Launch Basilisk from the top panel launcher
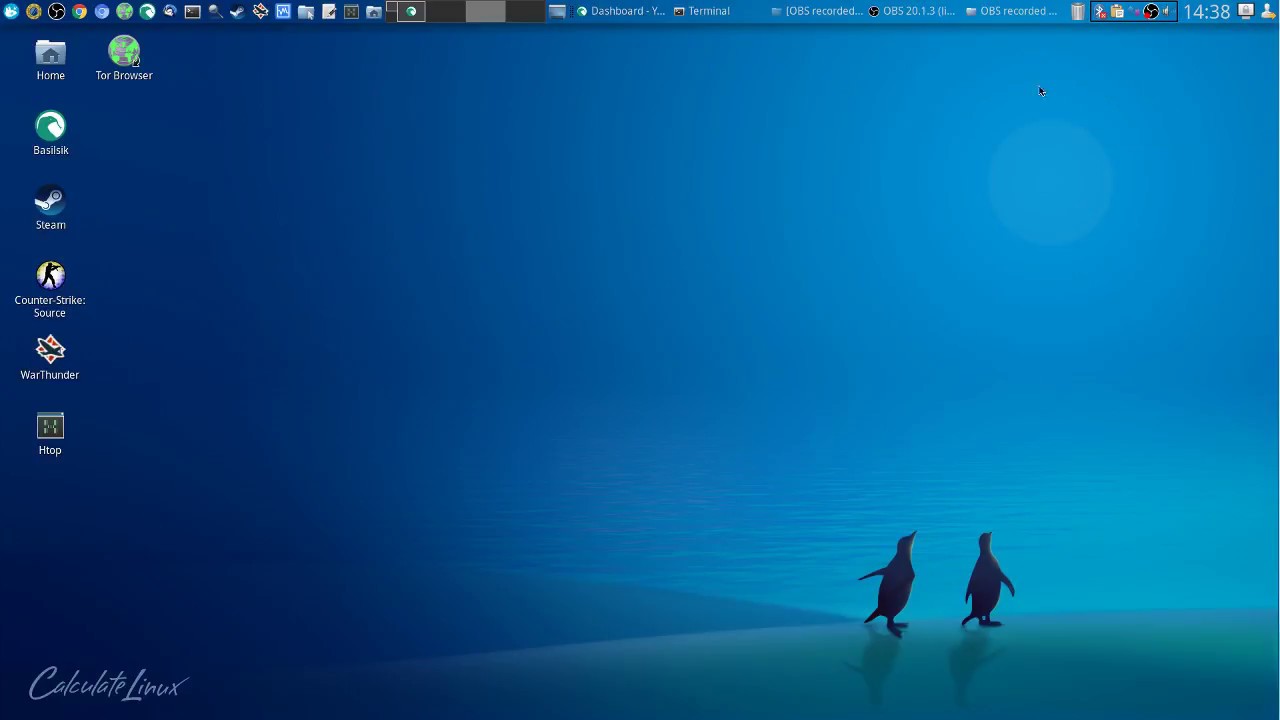Image resolution: width=1280 pixels, height=720 pixels. [147, 11]
